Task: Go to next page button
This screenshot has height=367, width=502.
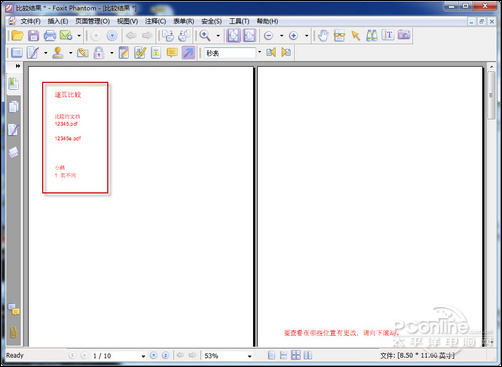Action: (154, 355)
